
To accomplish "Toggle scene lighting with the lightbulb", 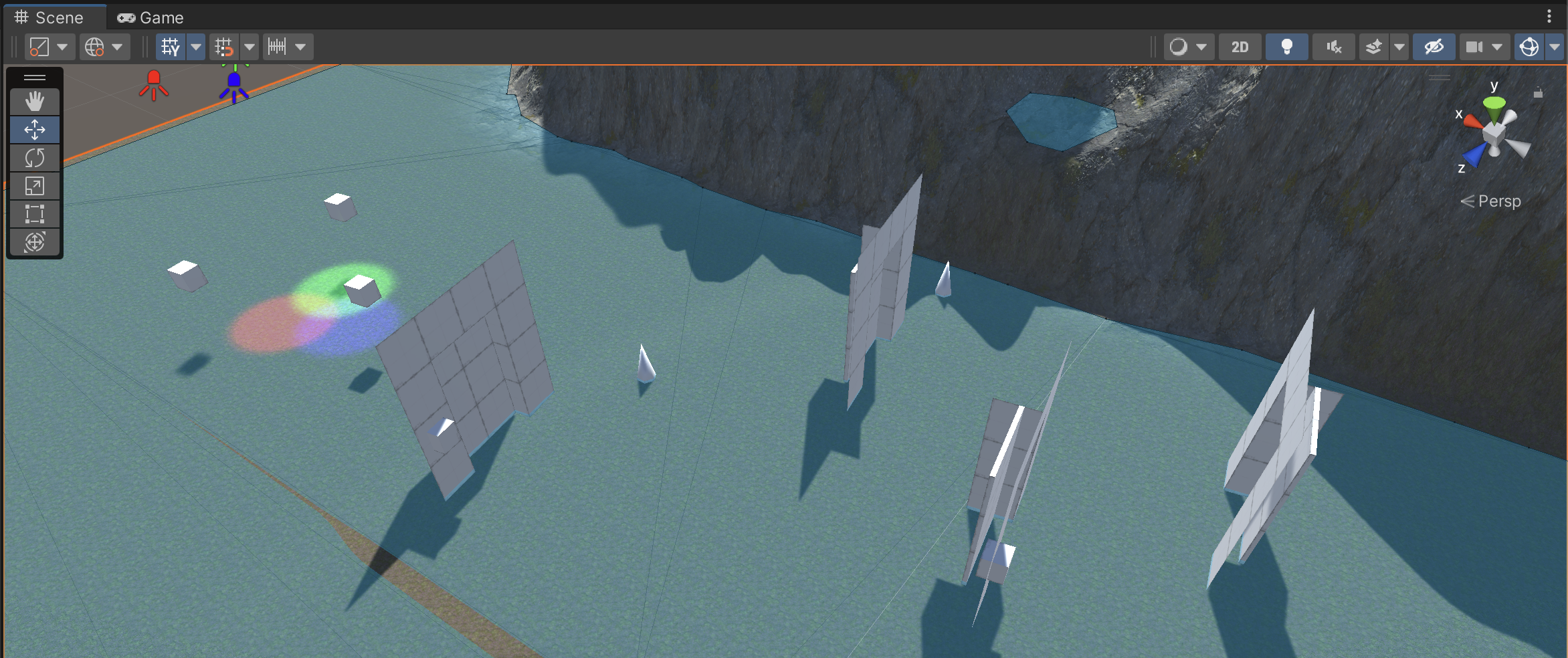I will 1286,47.
